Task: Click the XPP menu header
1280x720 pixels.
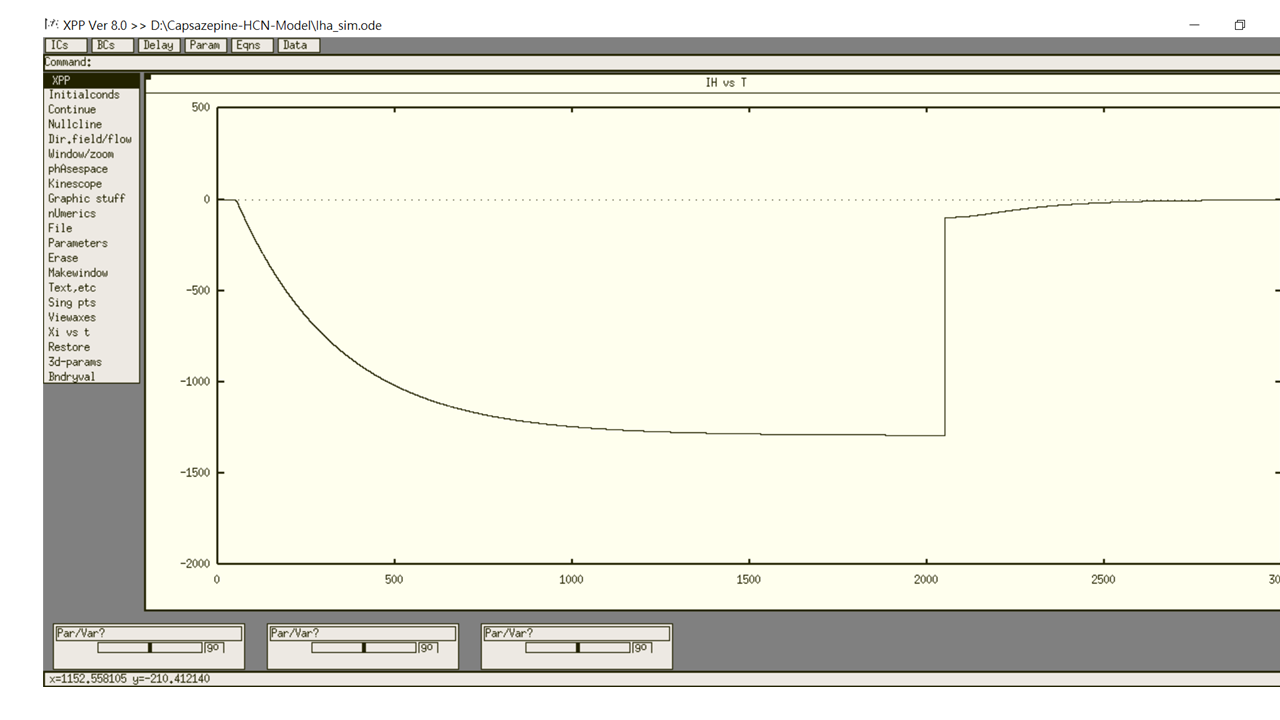Action: coord(91,80)
